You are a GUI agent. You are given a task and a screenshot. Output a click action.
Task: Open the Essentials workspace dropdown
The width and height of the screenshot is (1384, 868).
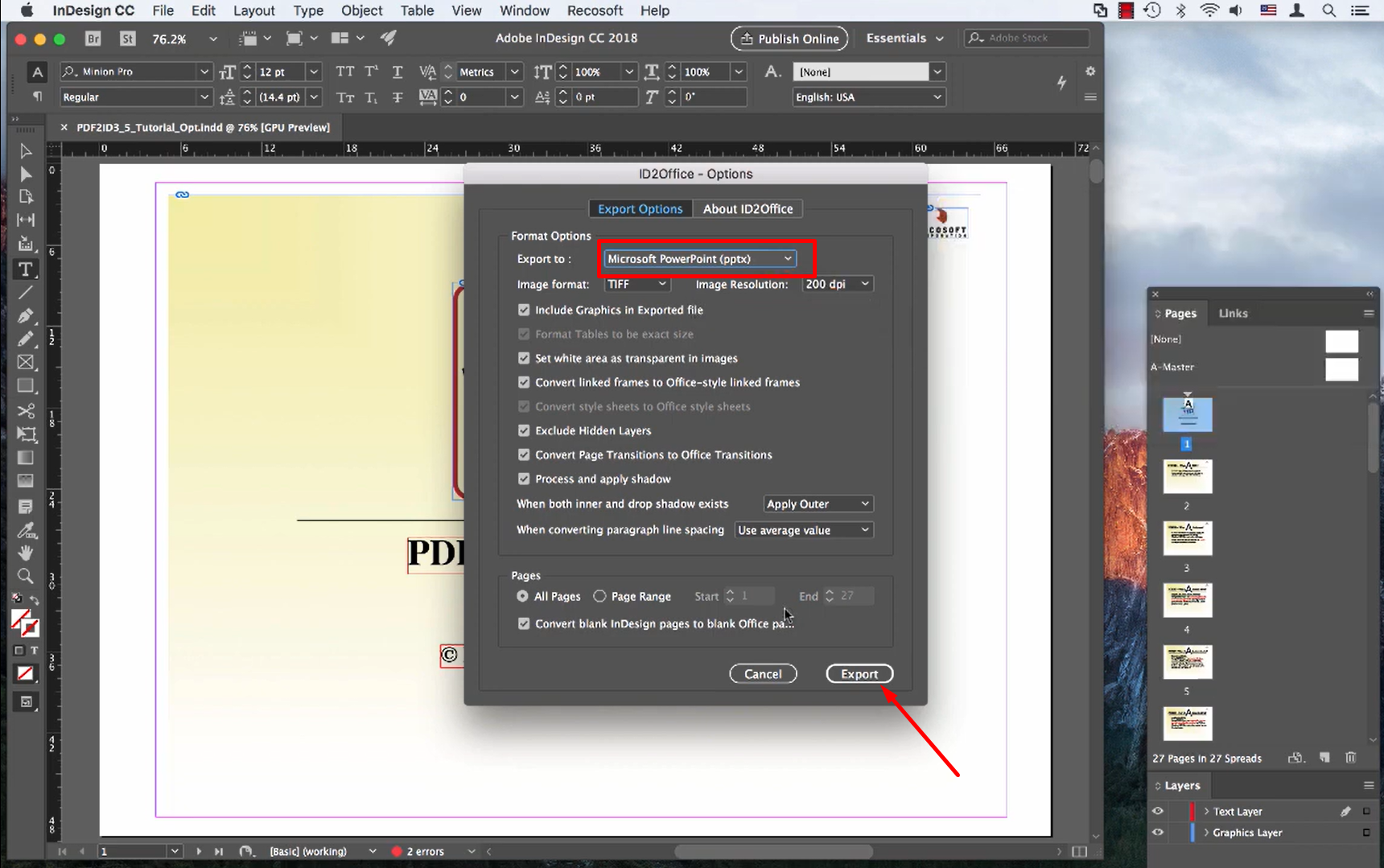click(x=904, y=39)
